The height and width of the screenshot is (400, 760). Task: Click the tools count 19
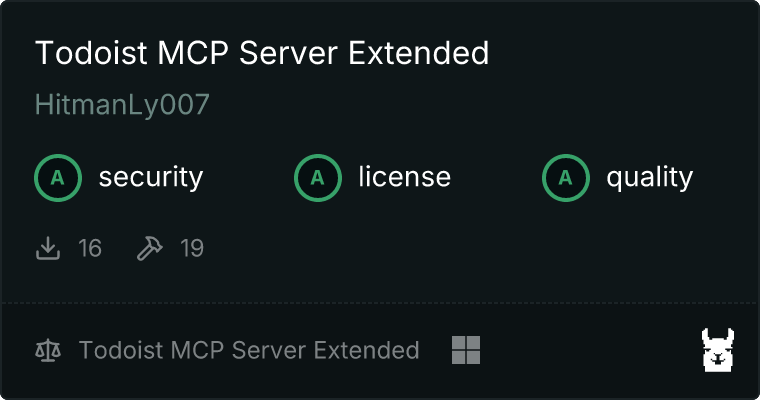(x=192, y=248)
